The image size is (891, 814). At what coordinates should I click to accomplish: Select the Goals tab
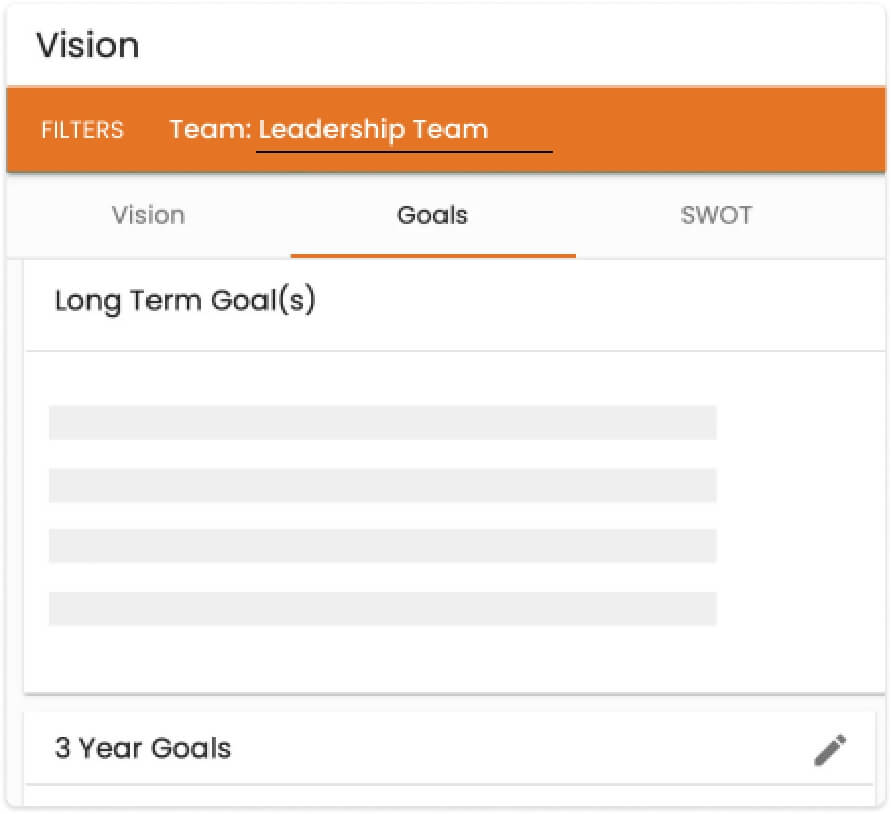click(x=432, y=215)
